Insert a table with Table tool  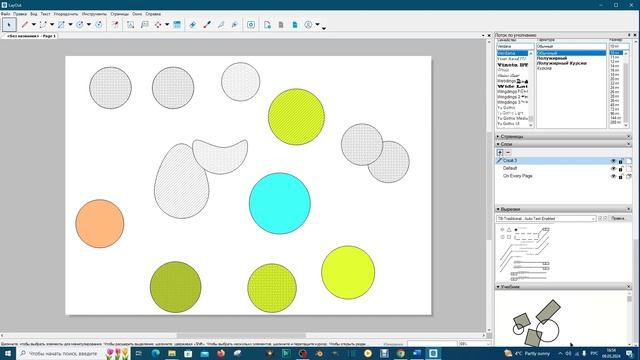(177, 24)
